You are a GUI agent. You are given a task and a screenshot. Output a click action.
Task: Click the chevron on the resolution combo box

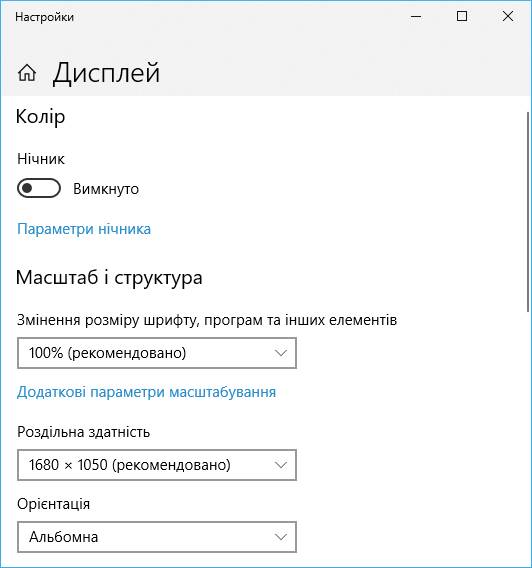tap(281, 465)
